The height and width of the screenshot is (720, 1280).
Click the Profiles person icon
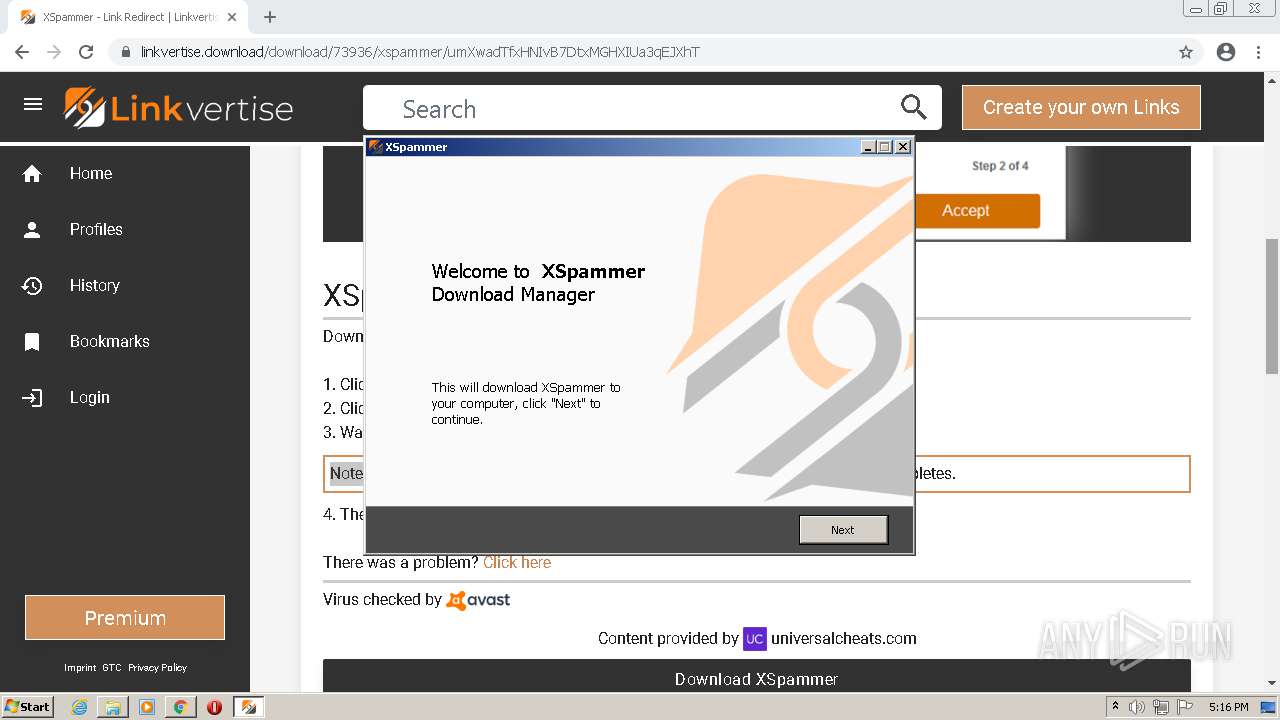coord(32,230)
